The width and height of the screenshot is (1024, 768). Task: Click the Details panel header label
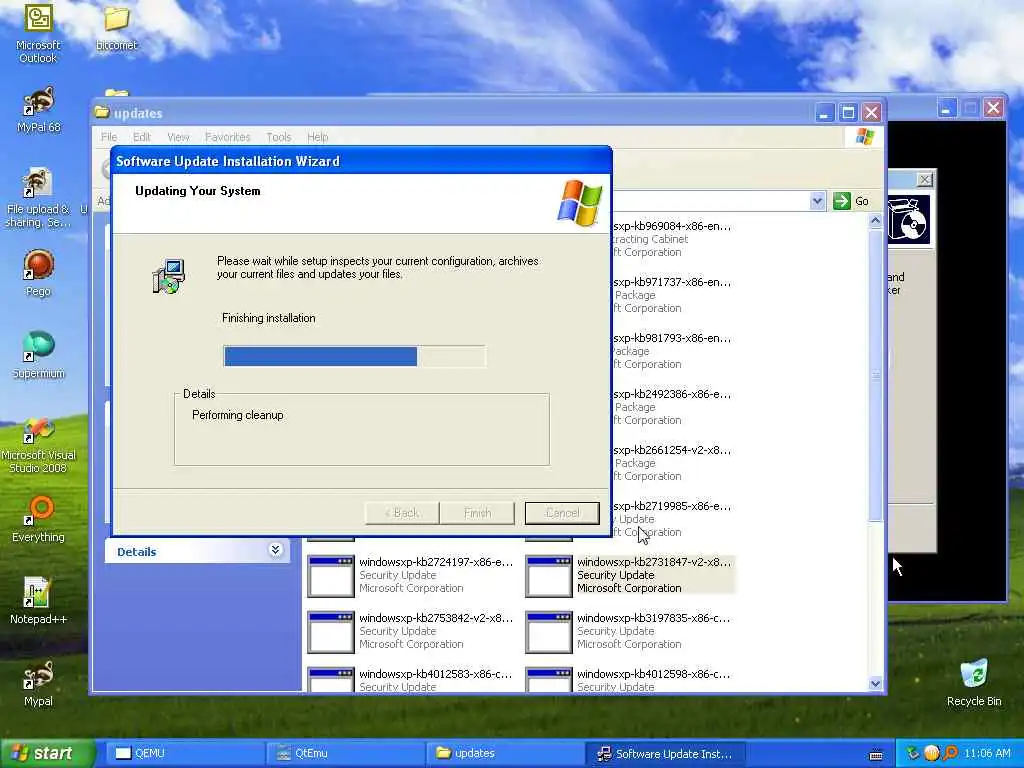[x=136, y=552]
